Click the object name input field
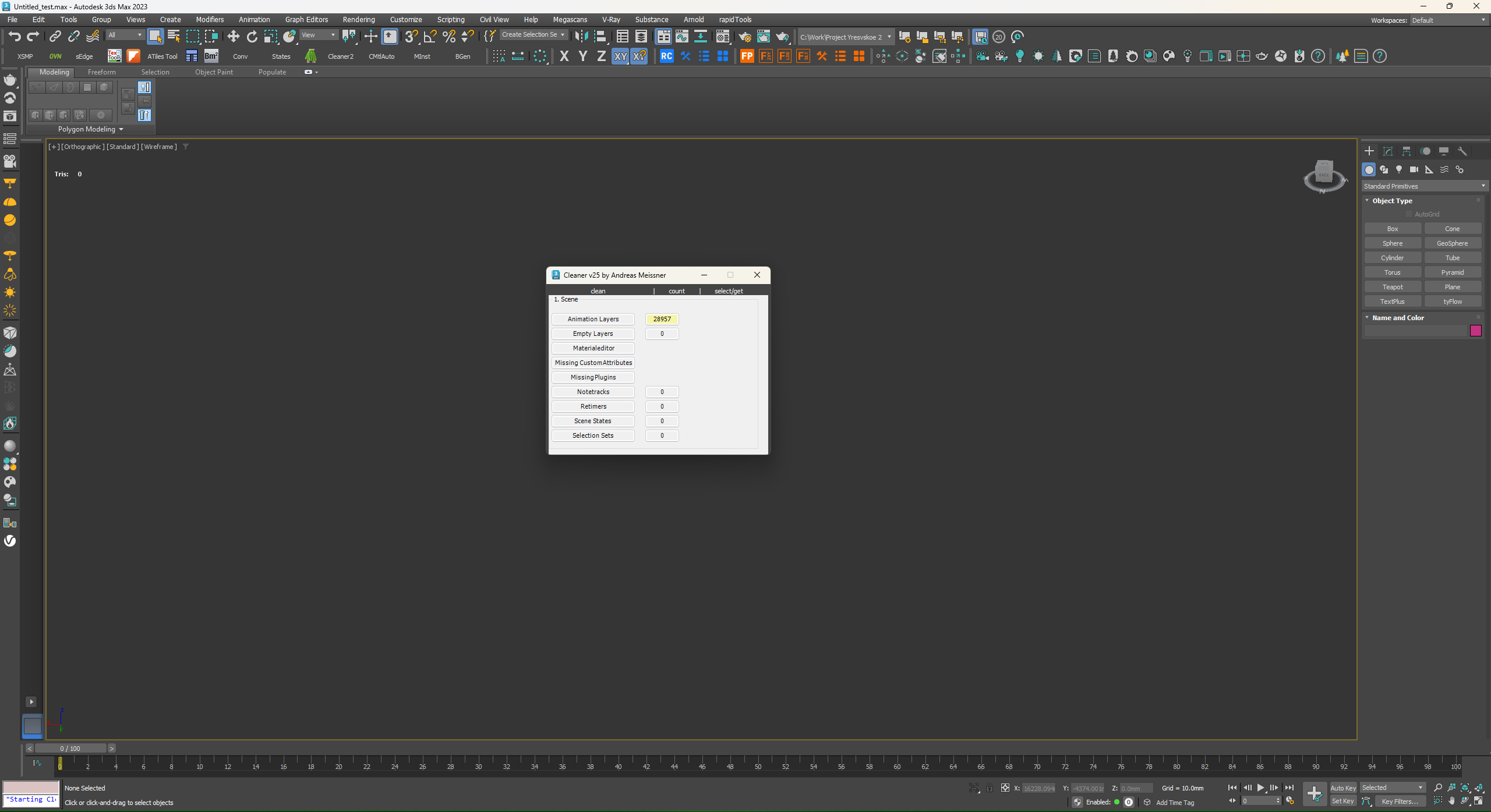This screenshot has height=812, width=1491. click(1415, 331)
